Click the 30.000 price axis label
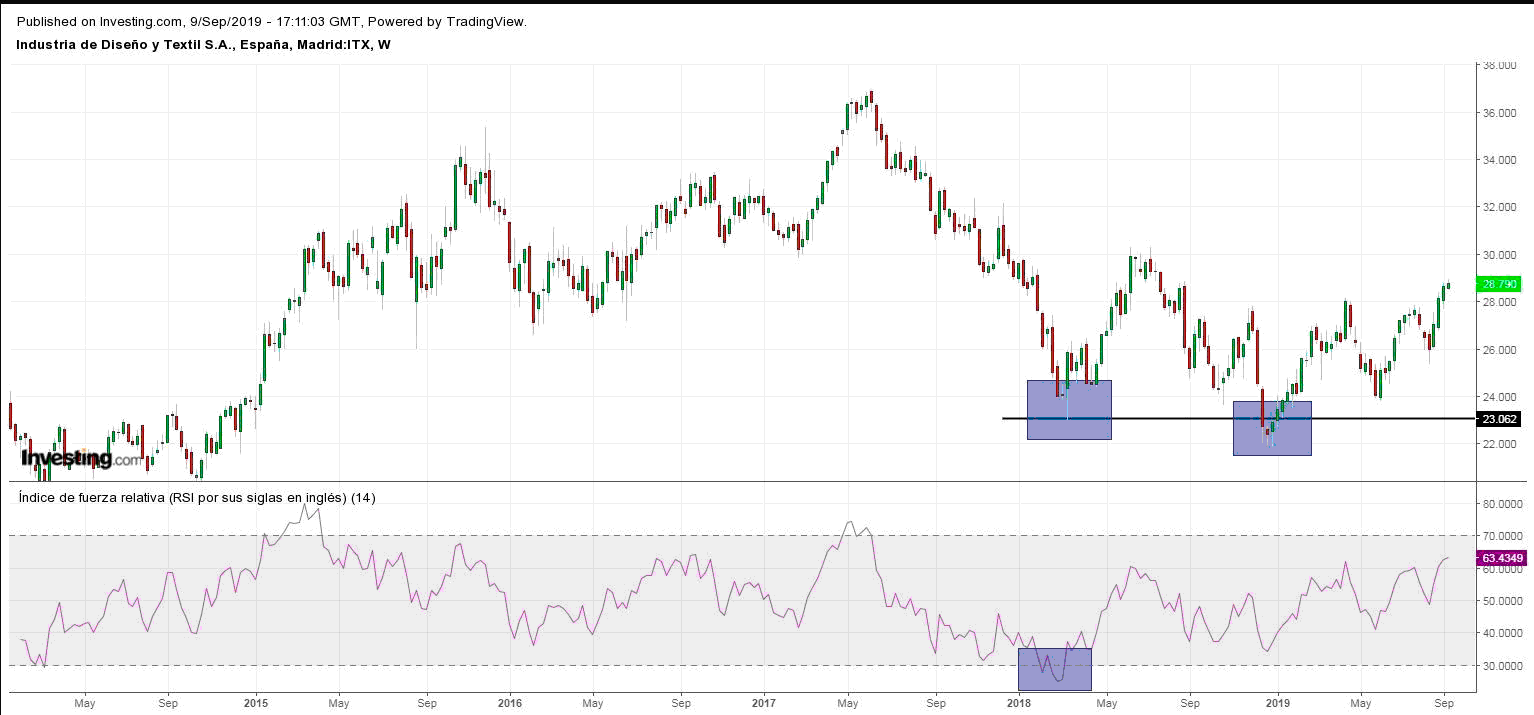 tap(1500, 255)
